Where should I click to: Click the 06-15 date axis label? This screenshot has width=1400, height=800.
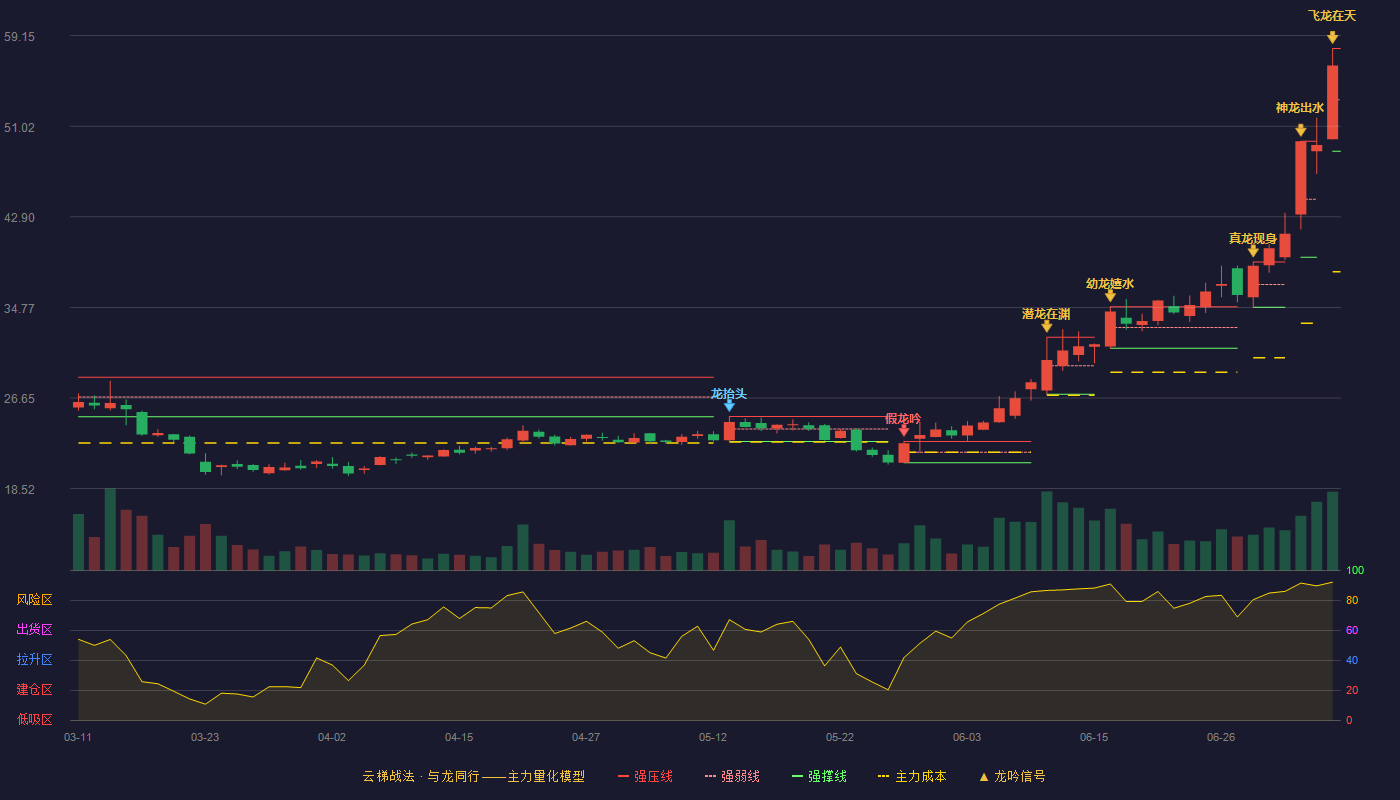pyautogui.click(x=1094, y=737)
